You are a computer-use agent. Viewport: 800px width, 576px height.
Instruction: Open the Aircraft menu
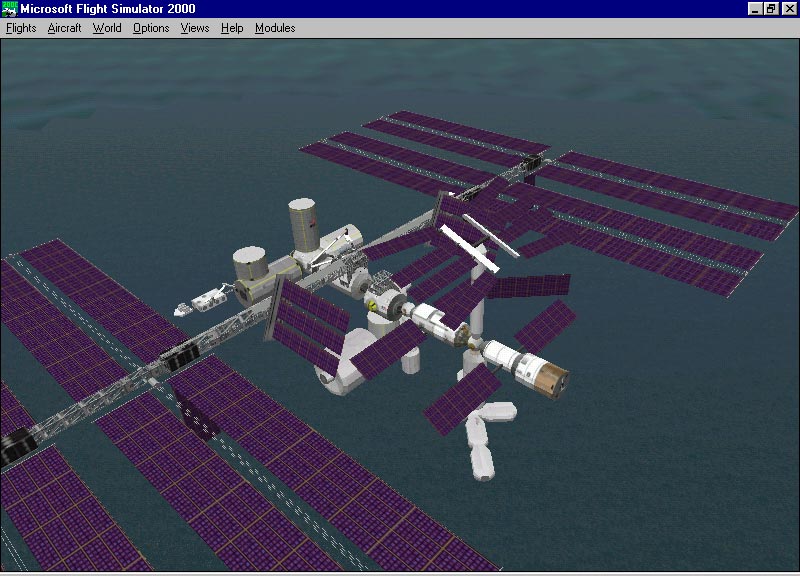64,28
